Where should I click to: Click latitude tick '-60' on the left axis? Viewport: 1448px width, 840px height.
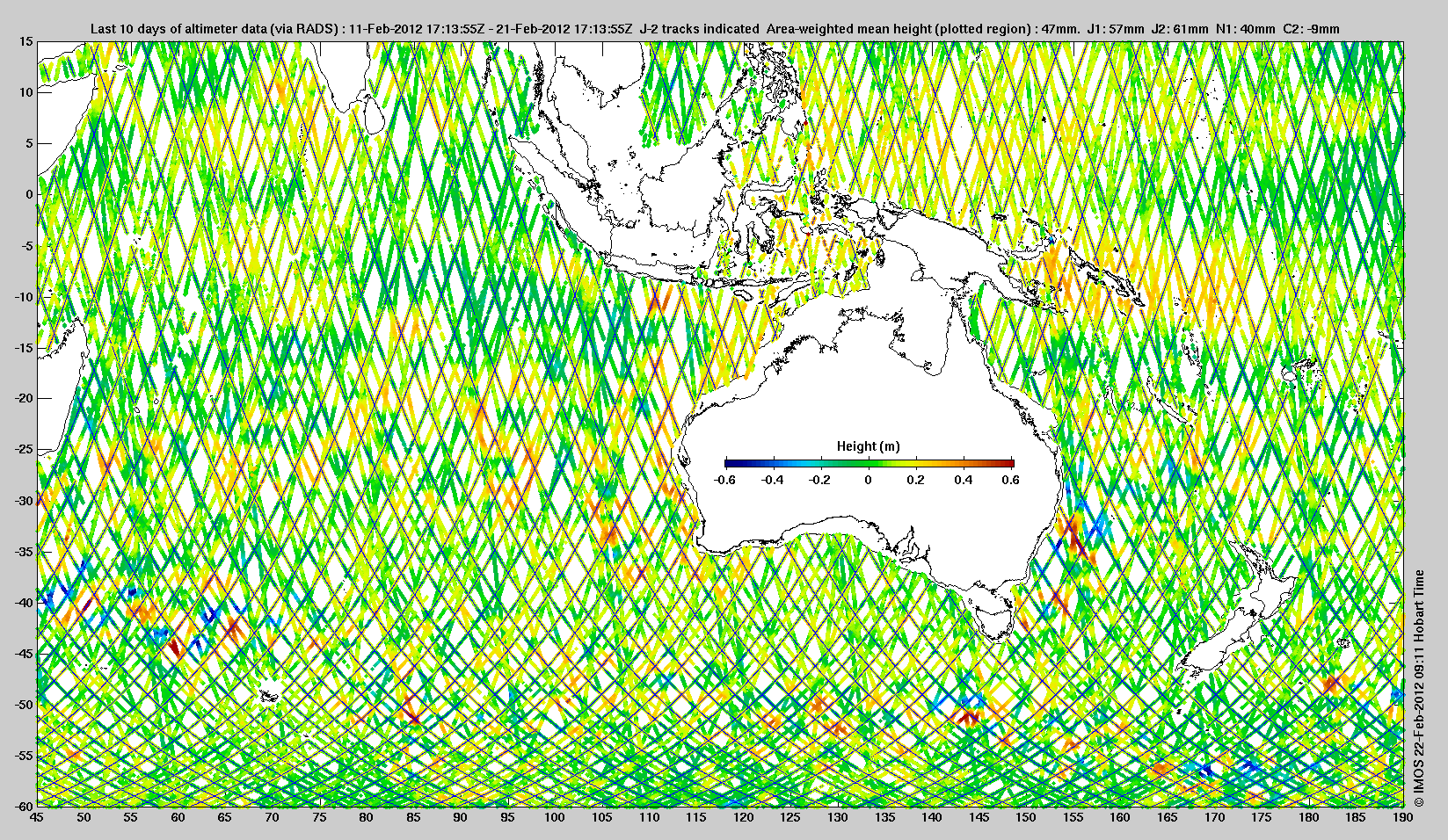24,806
